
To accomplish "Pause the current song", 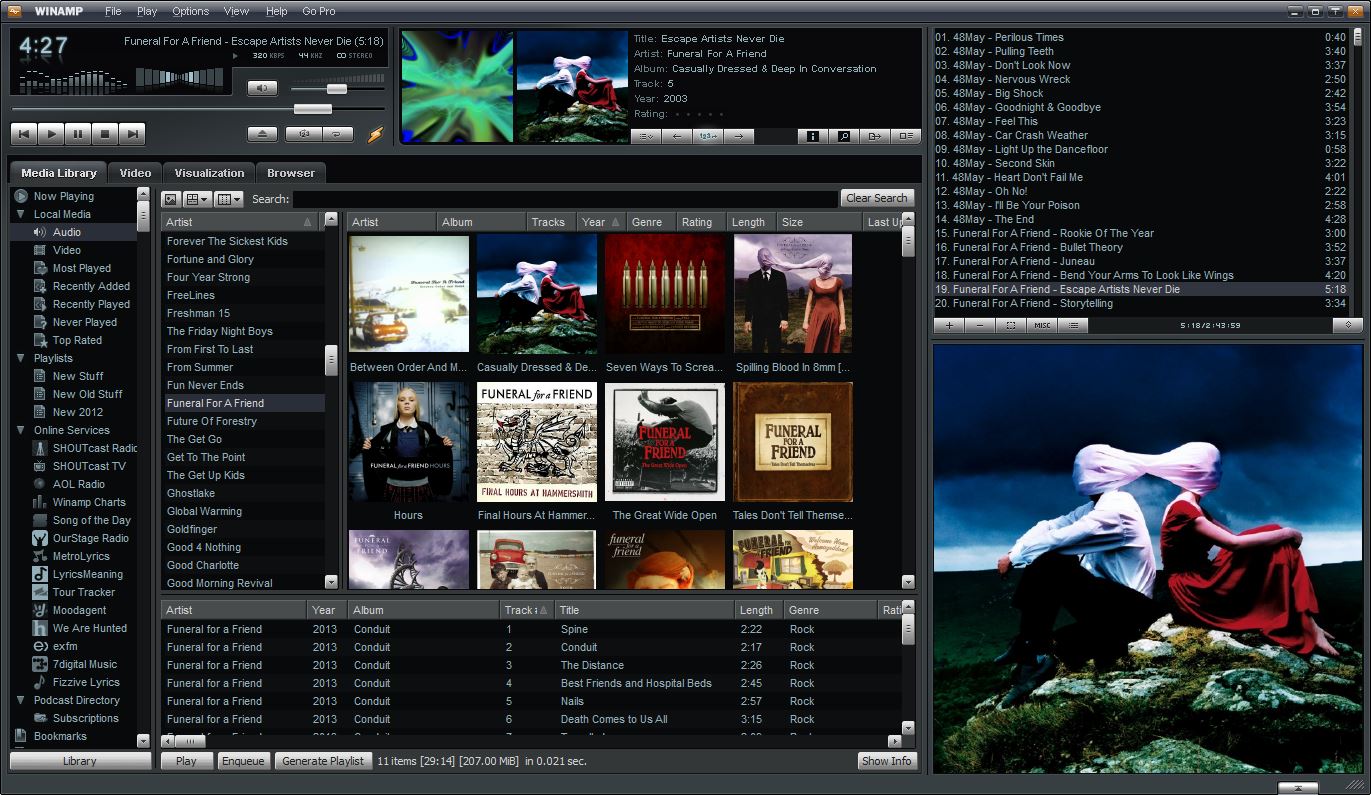I will point(79,133).
